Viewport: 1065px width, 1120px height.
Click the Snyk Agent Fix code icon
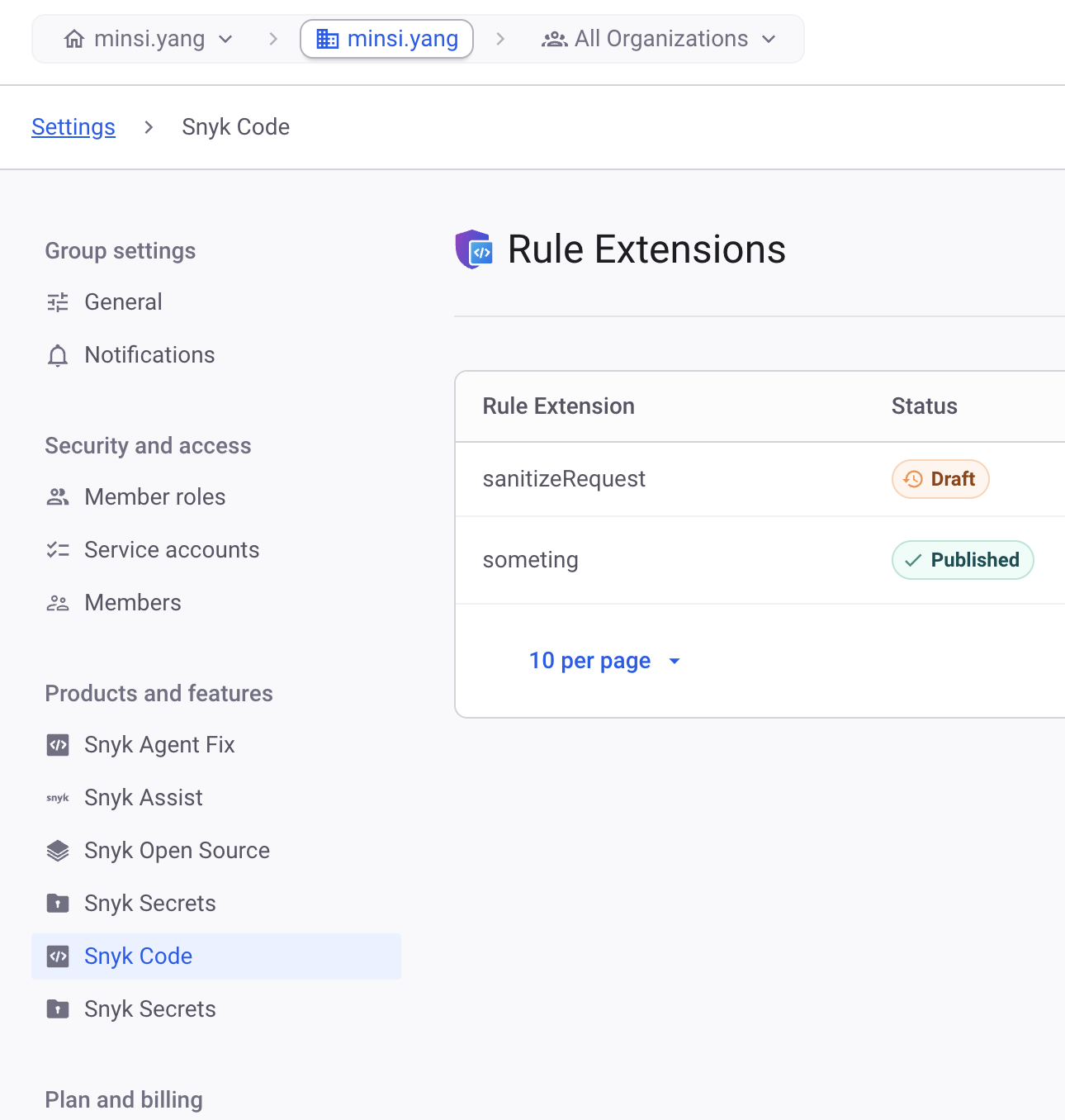pyautogui.click(x=58, y=745)
